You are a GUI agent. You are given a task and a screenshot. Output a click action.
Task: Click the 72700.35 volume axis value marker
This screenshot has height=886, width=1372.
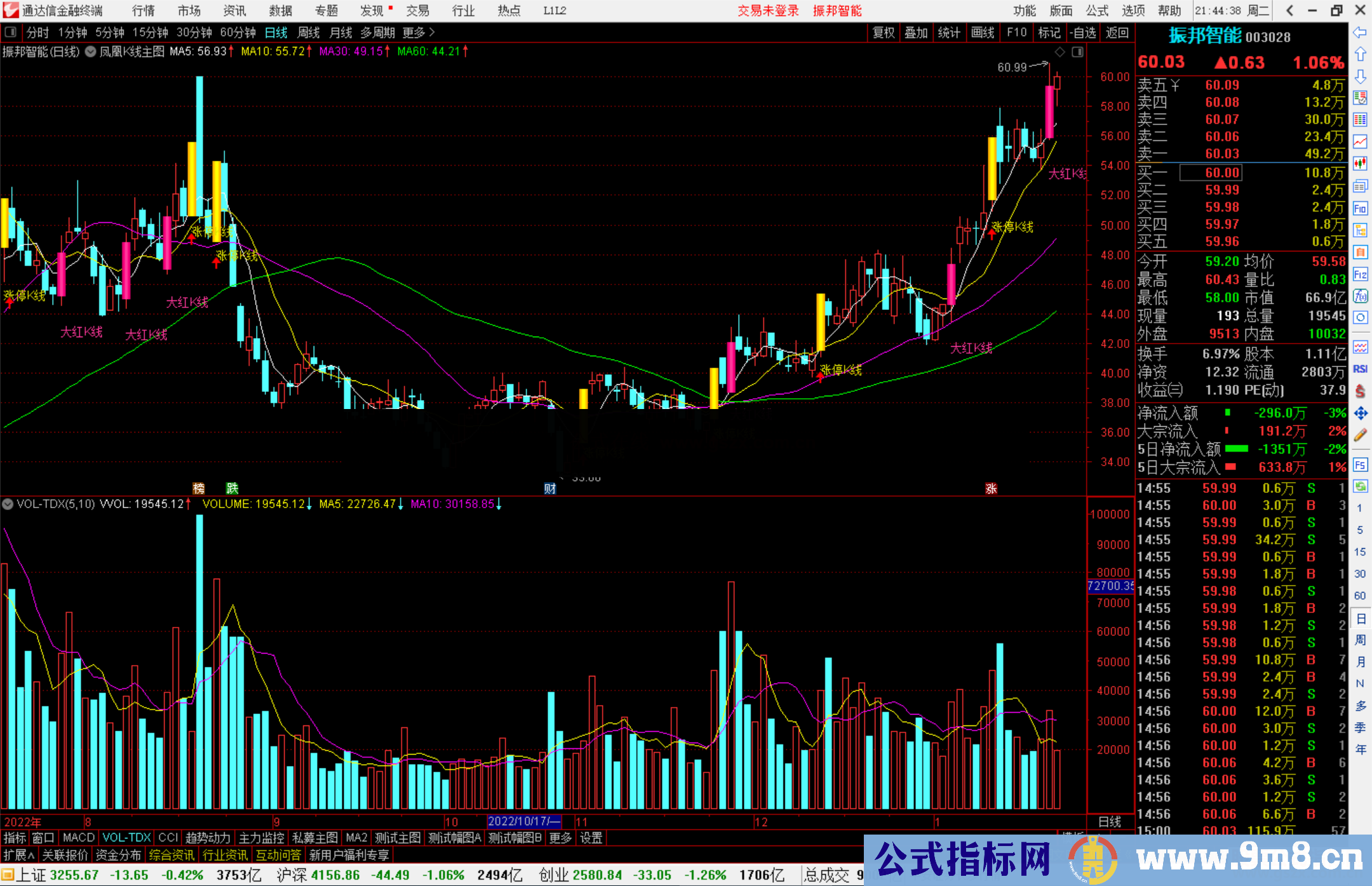coord(1111,586)
